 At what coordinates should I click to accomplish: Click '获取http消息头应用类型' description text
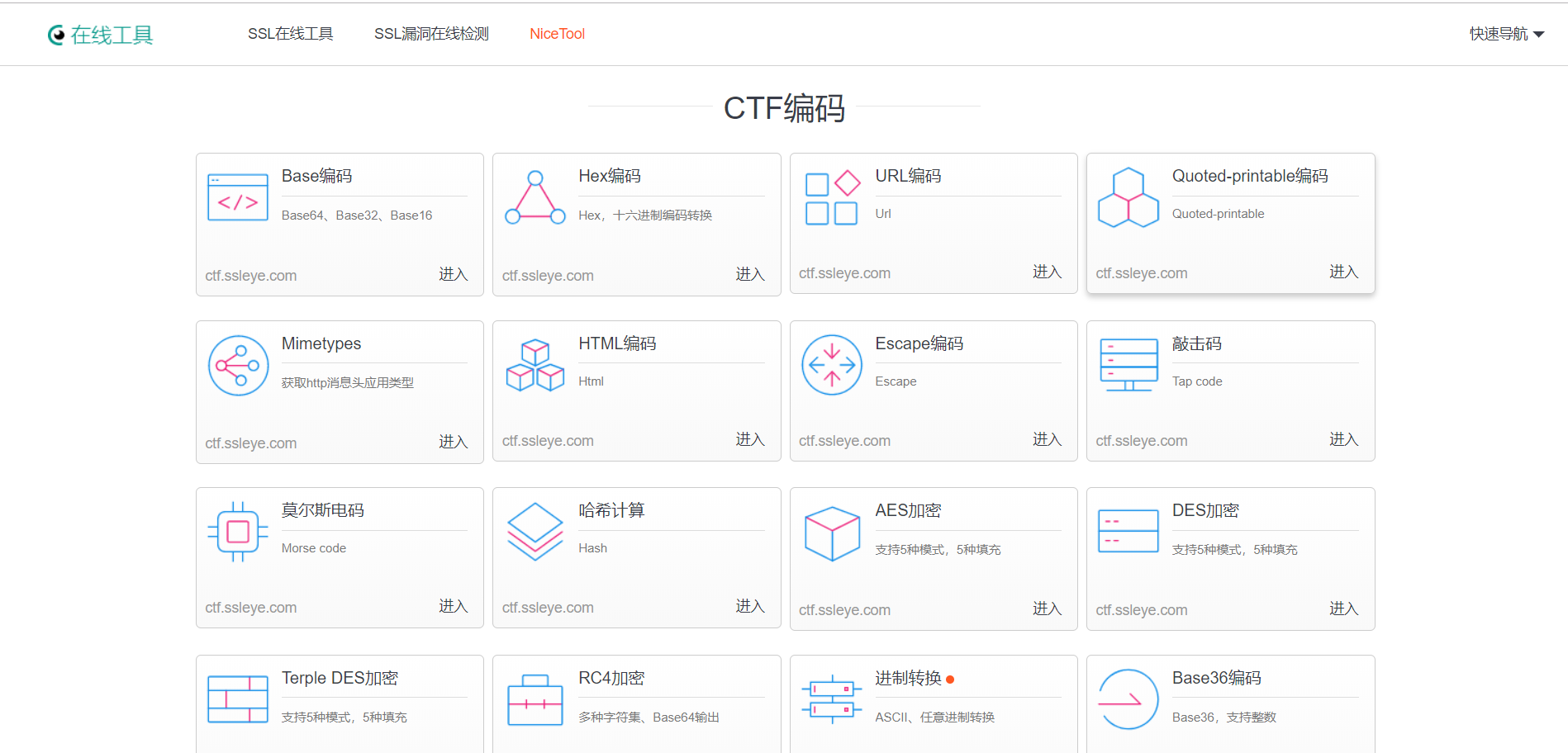click(x=348, y=383)
